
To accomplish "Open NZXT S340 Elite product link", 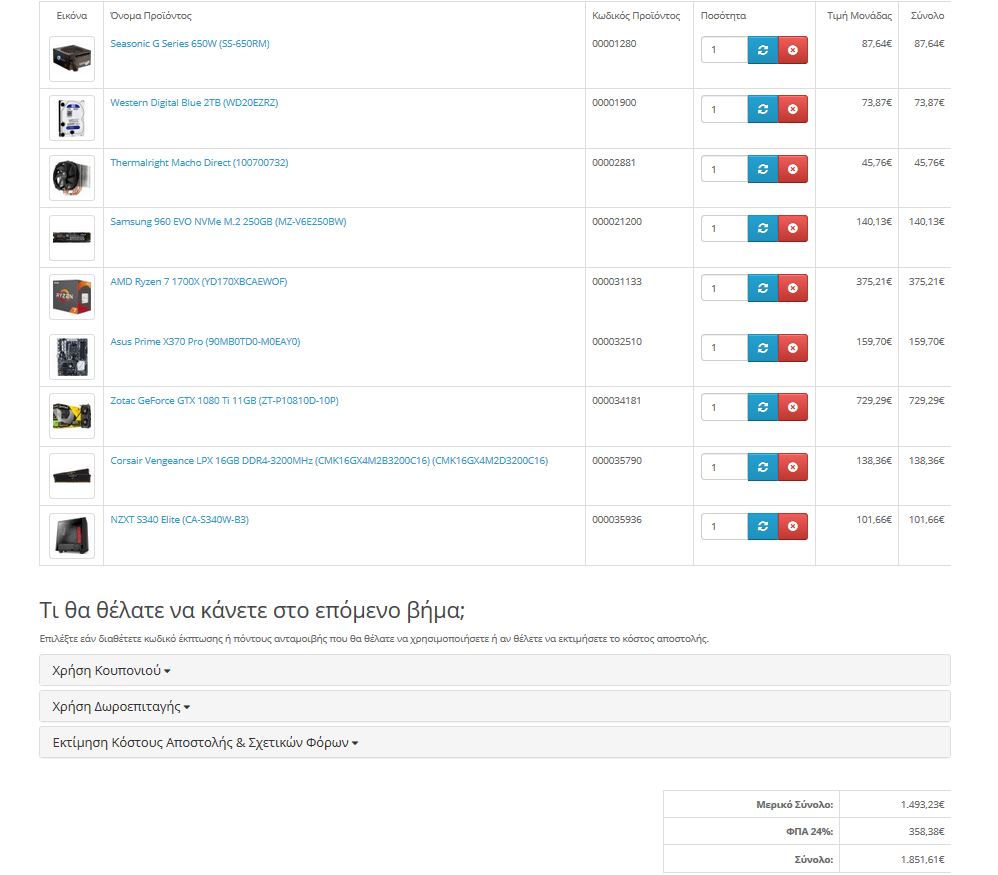I will [179, 519].
